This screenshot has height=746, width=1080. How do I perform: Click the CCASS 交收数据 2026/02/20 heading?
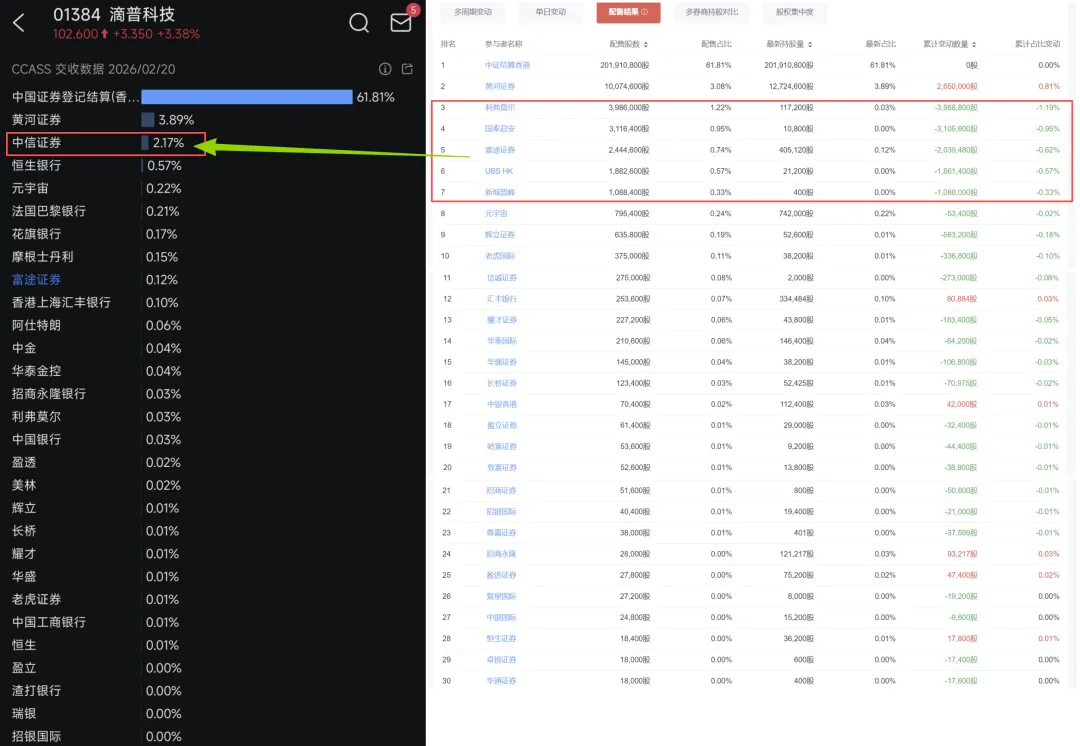coord(94,70)
